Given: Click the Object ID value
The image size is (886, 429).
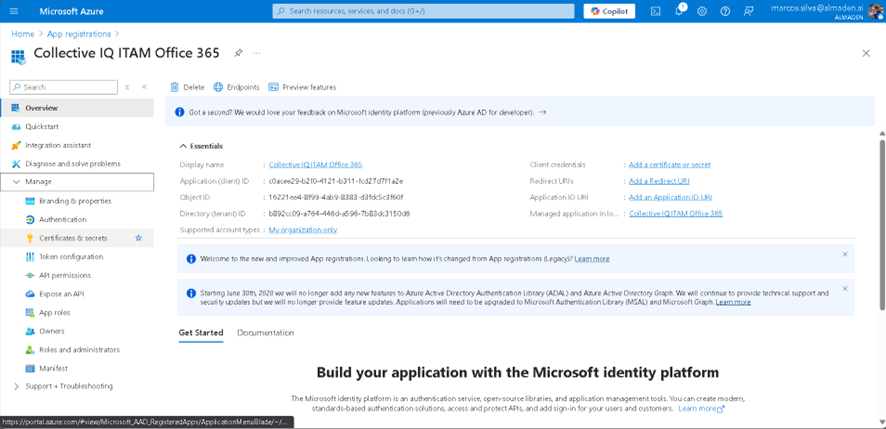Looking at the screenshot, I should coord(336,197).
